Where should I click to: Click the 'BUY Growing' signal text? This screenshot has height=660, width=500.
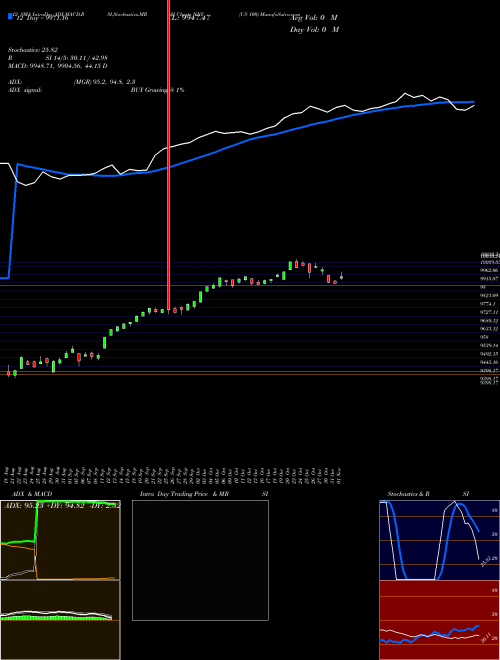[x=157, y=90]
